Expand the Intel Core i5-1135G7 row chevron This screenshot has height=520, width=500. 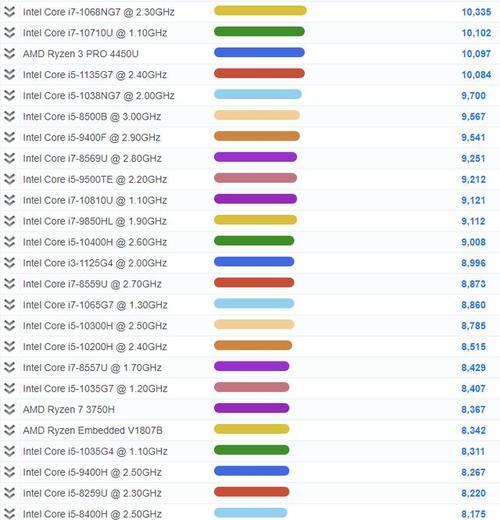click(9, 75)
